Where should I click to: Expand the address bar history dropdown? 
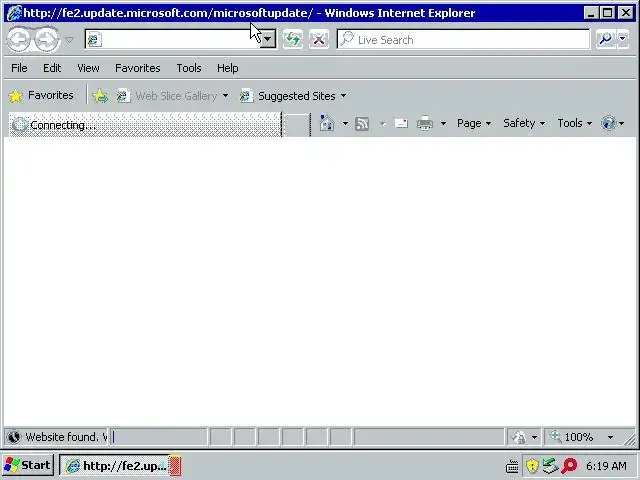(268, 40)
